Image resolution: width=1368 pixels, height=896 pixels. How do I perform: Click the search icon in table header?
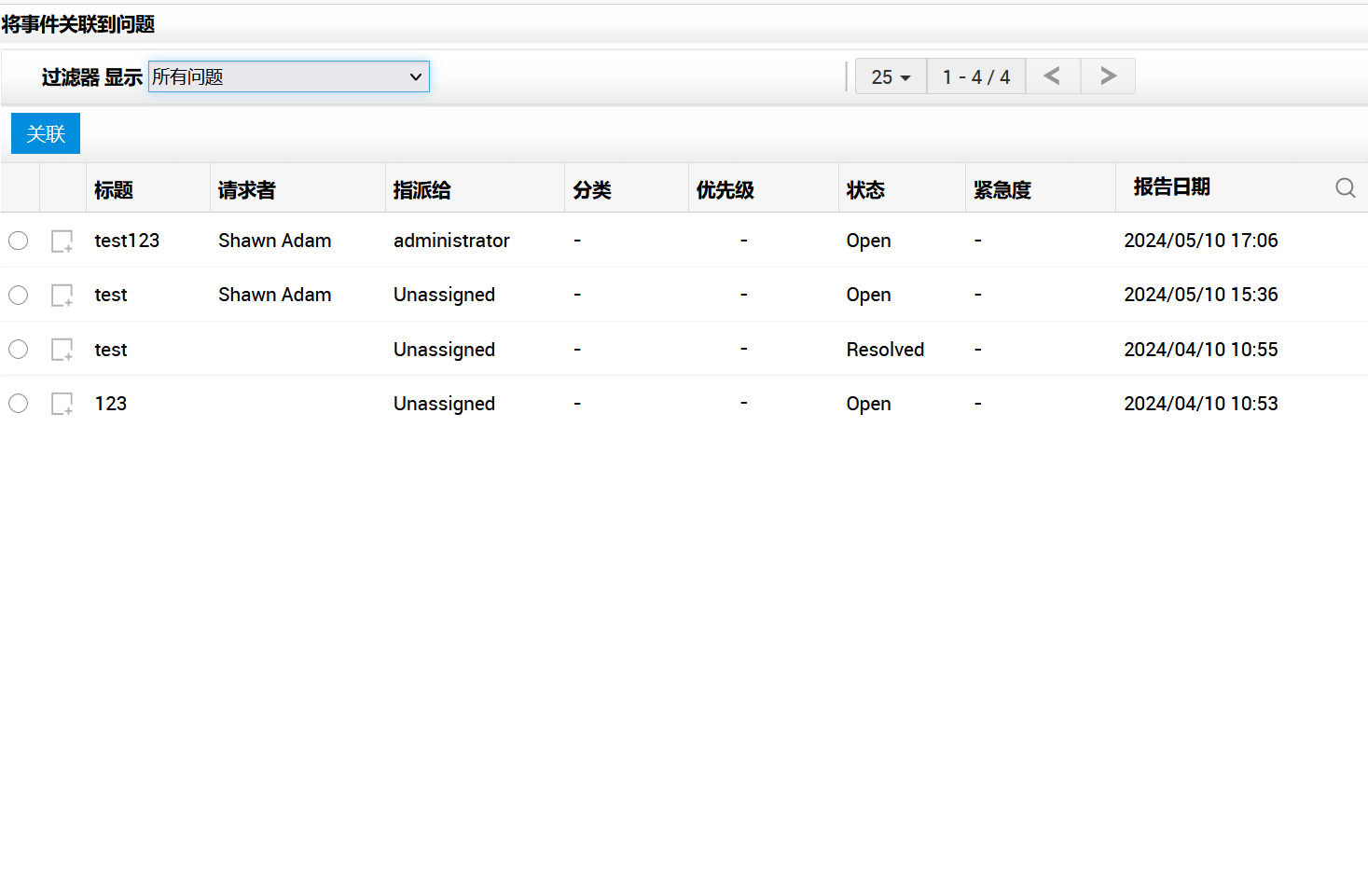1345,188
